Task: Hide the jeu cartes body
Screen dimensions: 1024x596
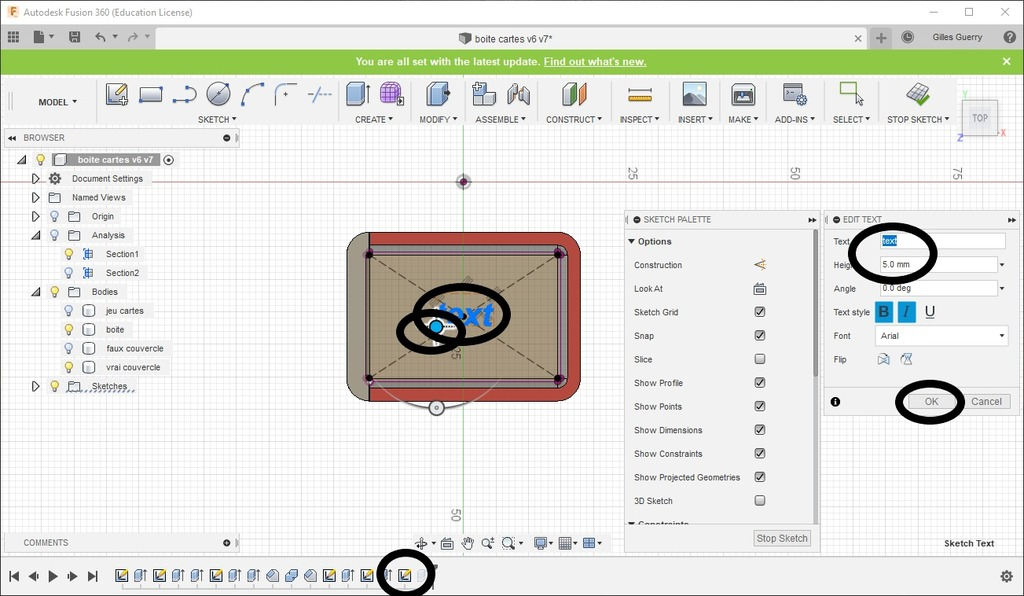Action: click(x=69, y=311)
